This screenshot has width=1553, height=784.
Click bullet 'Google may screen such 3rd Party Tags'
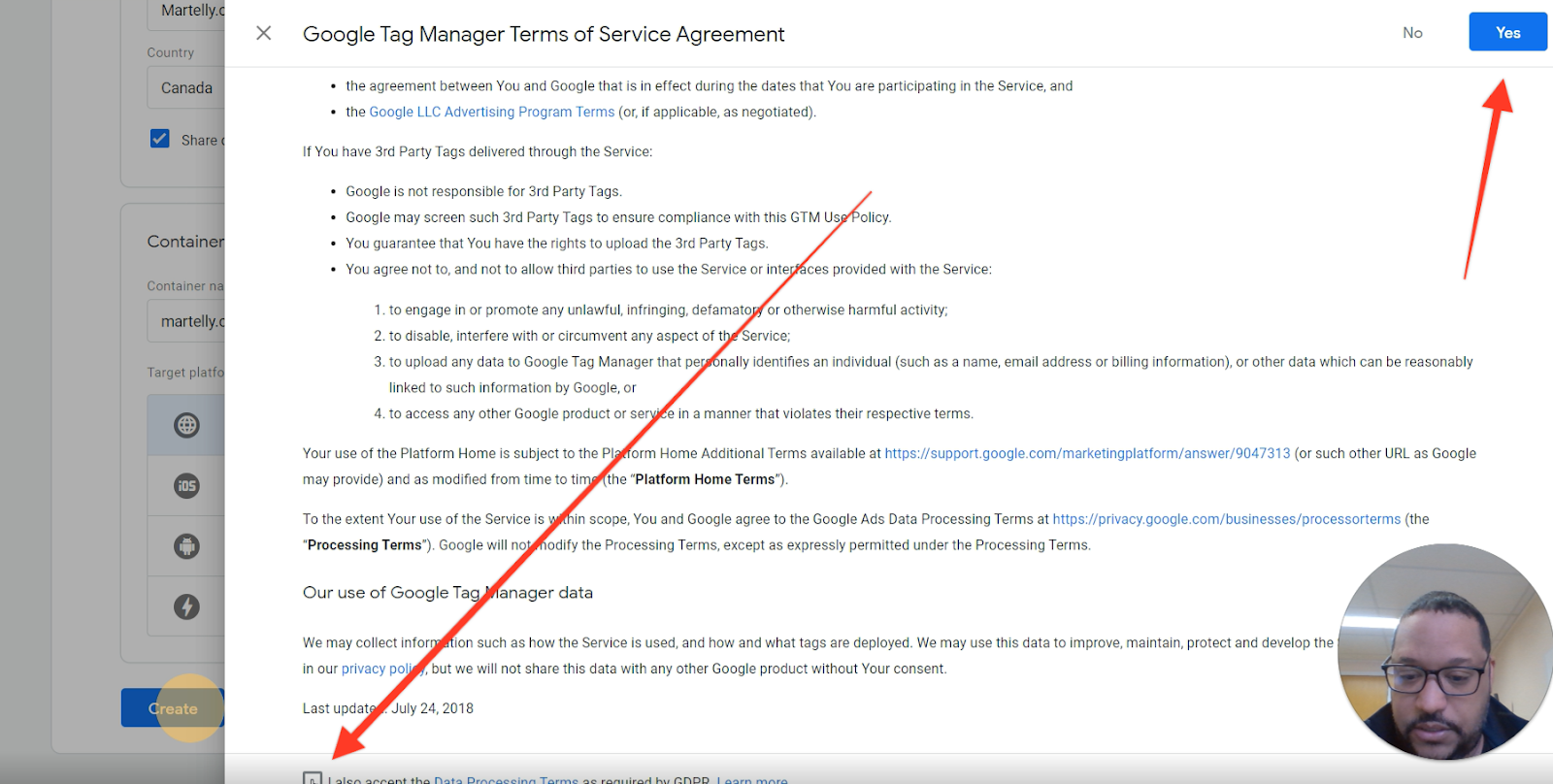[618, 217]
